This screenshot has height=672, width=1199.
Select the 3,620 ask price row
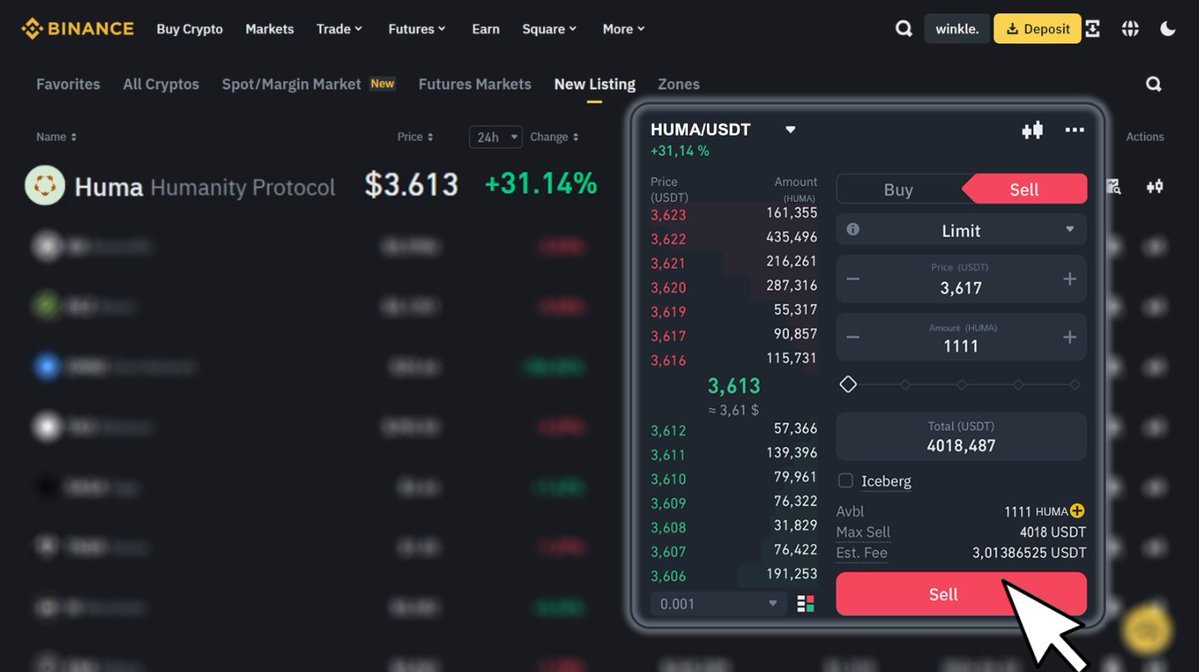734,287
